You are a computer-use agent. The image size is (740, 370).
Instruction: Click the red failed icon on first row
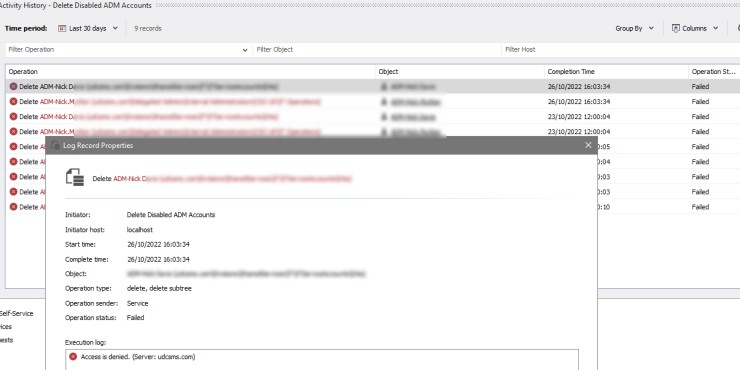click(x=13, y=86)
